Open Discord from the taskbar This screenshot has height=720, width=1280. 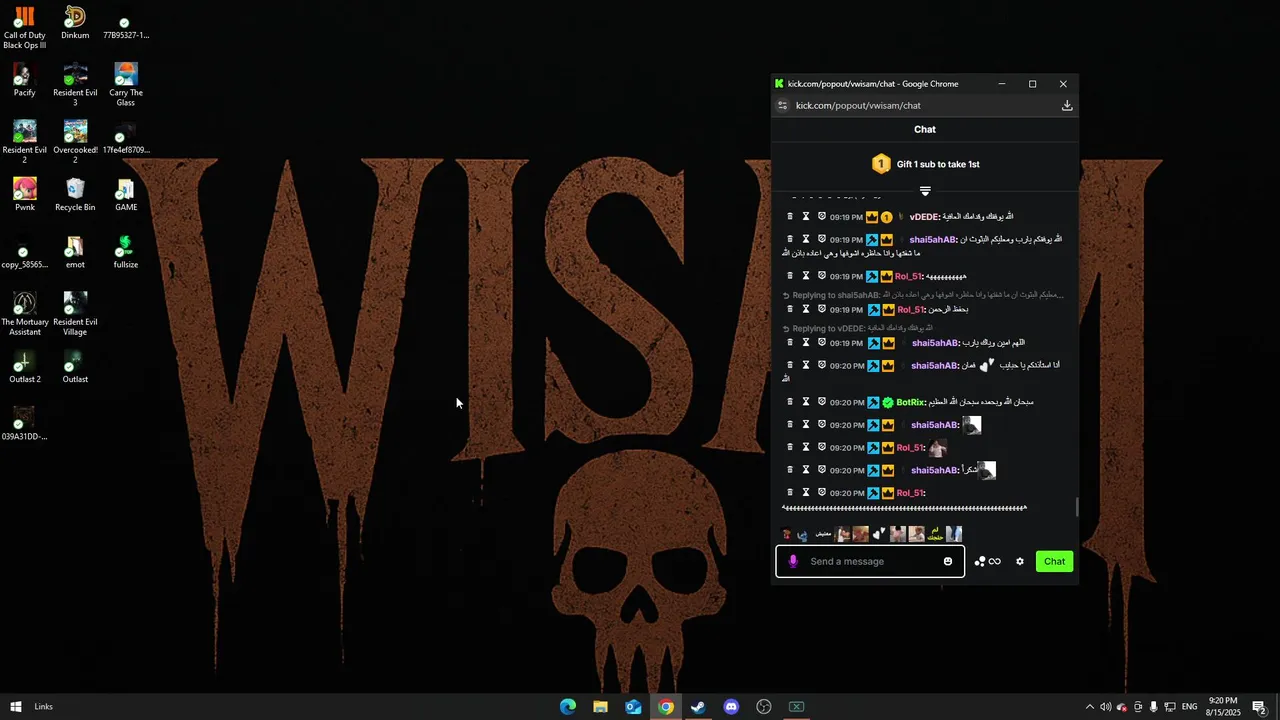(731, 707)
